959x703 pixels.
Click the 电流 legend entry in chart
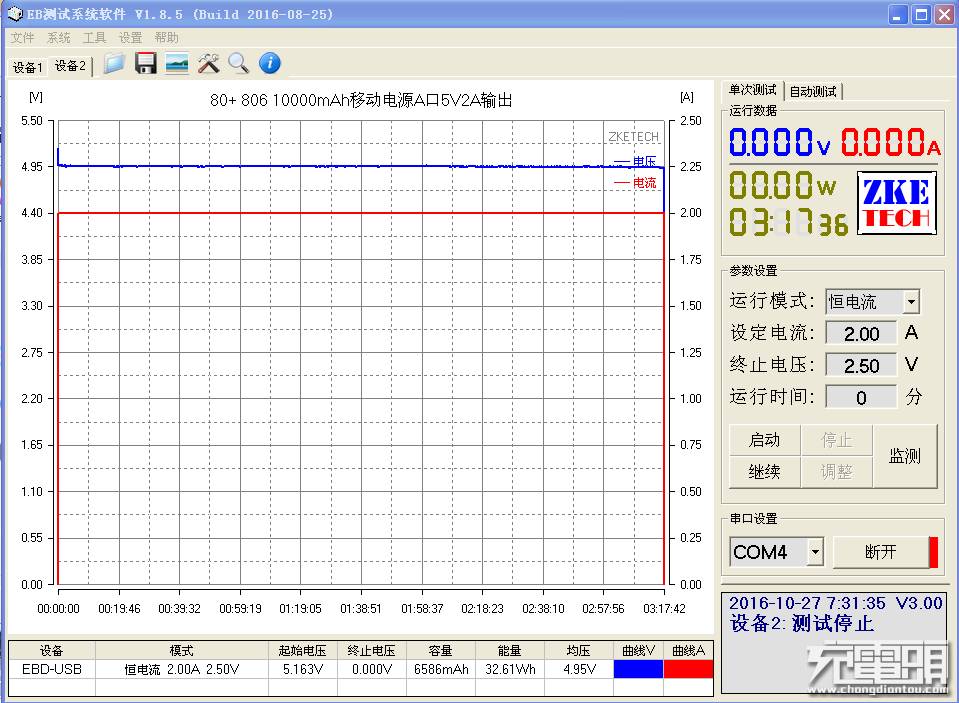point(635,182)
